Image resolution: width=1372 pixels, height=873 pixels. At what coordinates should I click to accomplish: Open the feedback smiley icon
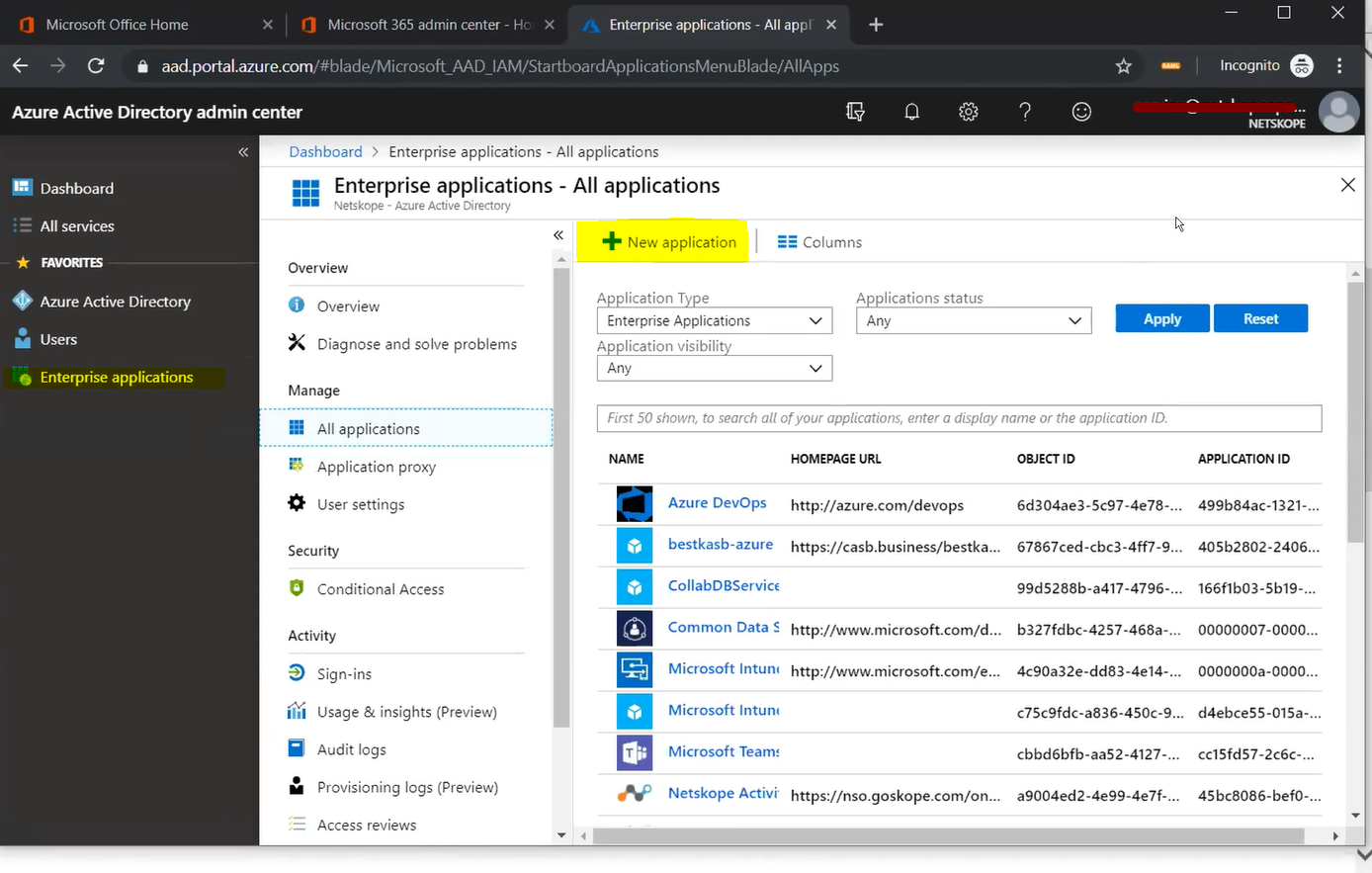(x=1081, y=112)
